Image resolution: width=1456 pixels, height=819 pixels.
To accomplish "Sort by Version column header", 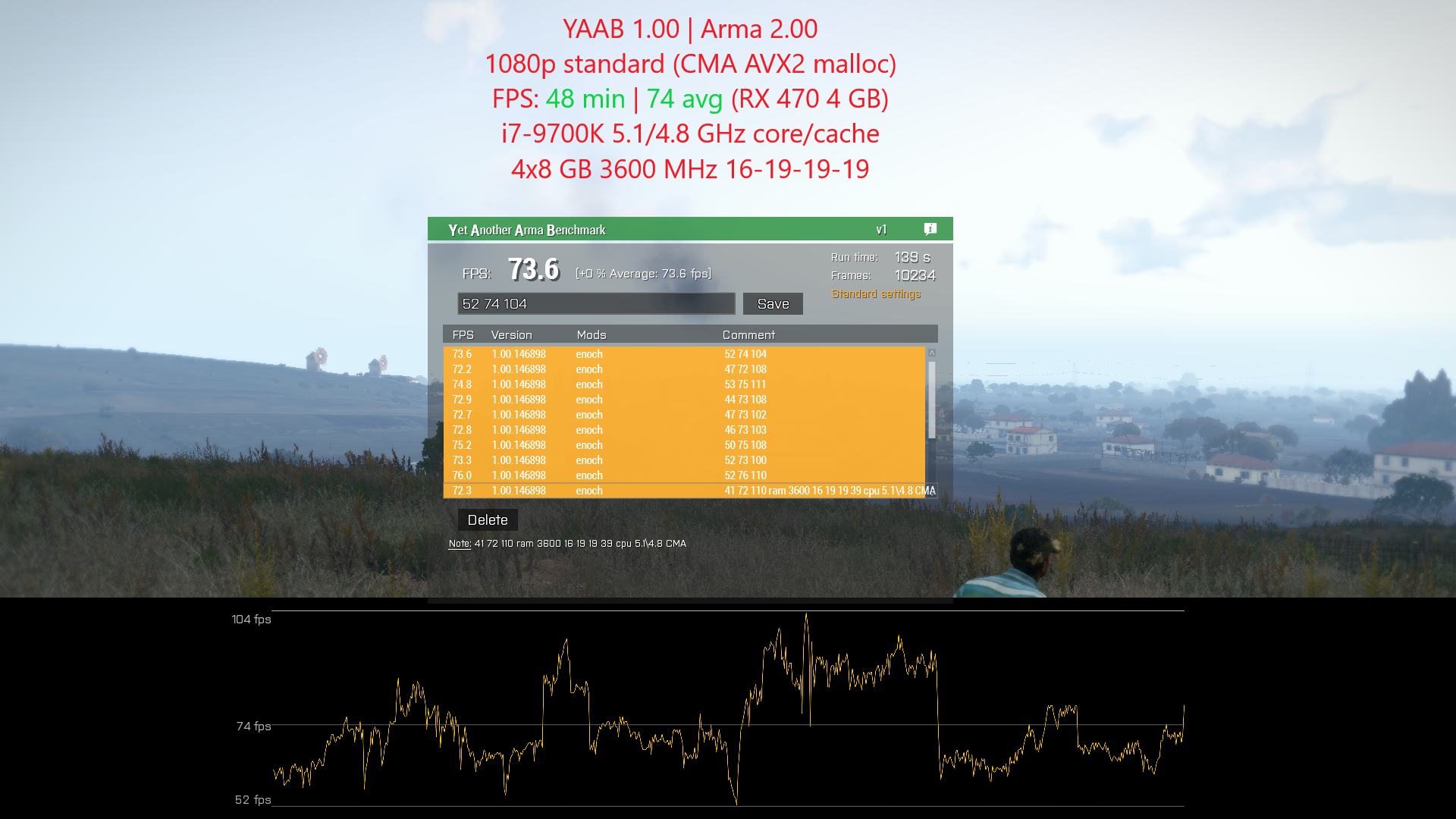I will pyautogui.click(x=511, y=335).
